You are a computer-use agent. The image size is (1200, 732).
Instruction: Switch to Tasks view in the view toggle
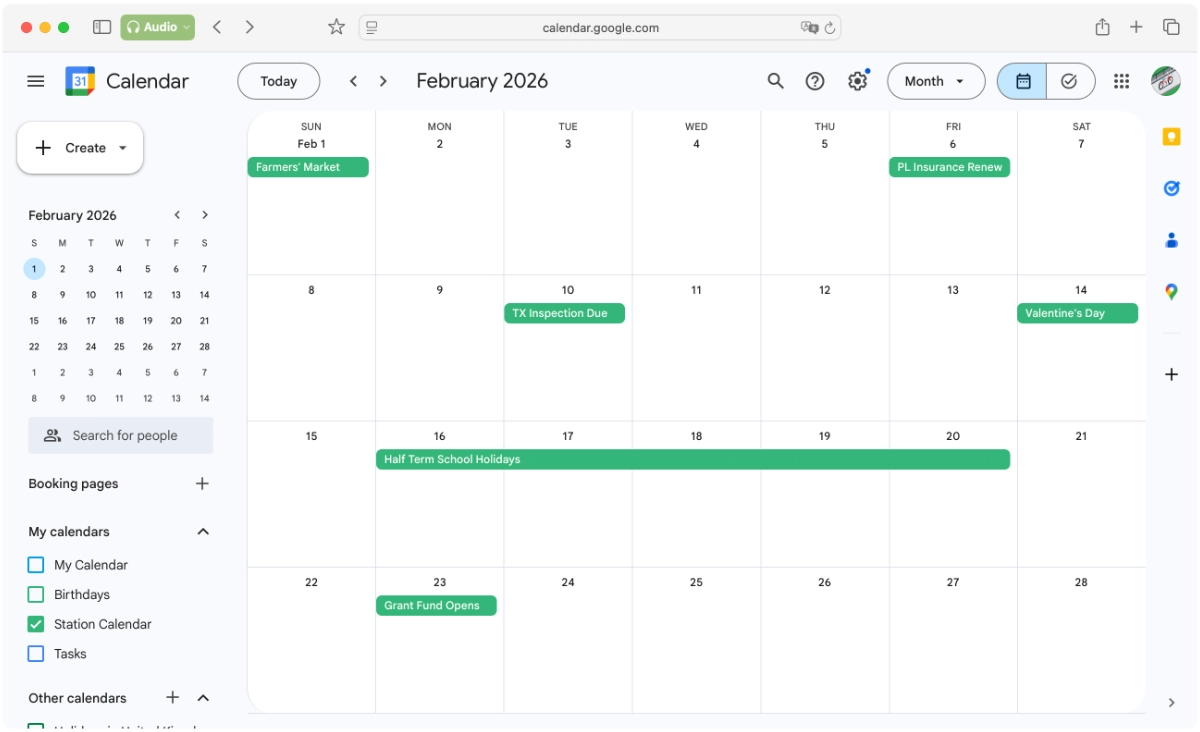tap(1071, 81)
